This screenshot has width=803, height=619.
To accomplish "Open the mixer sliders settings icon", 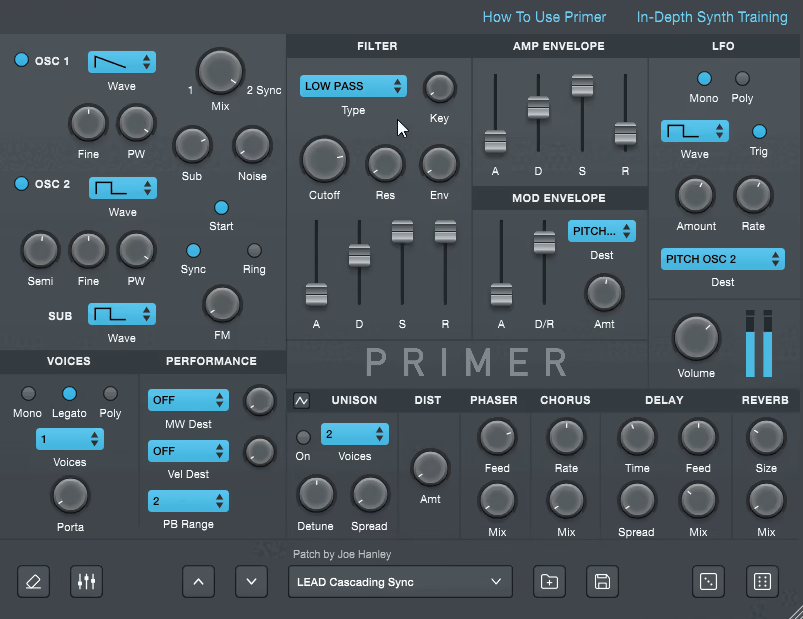I will (x=87, y=582).
